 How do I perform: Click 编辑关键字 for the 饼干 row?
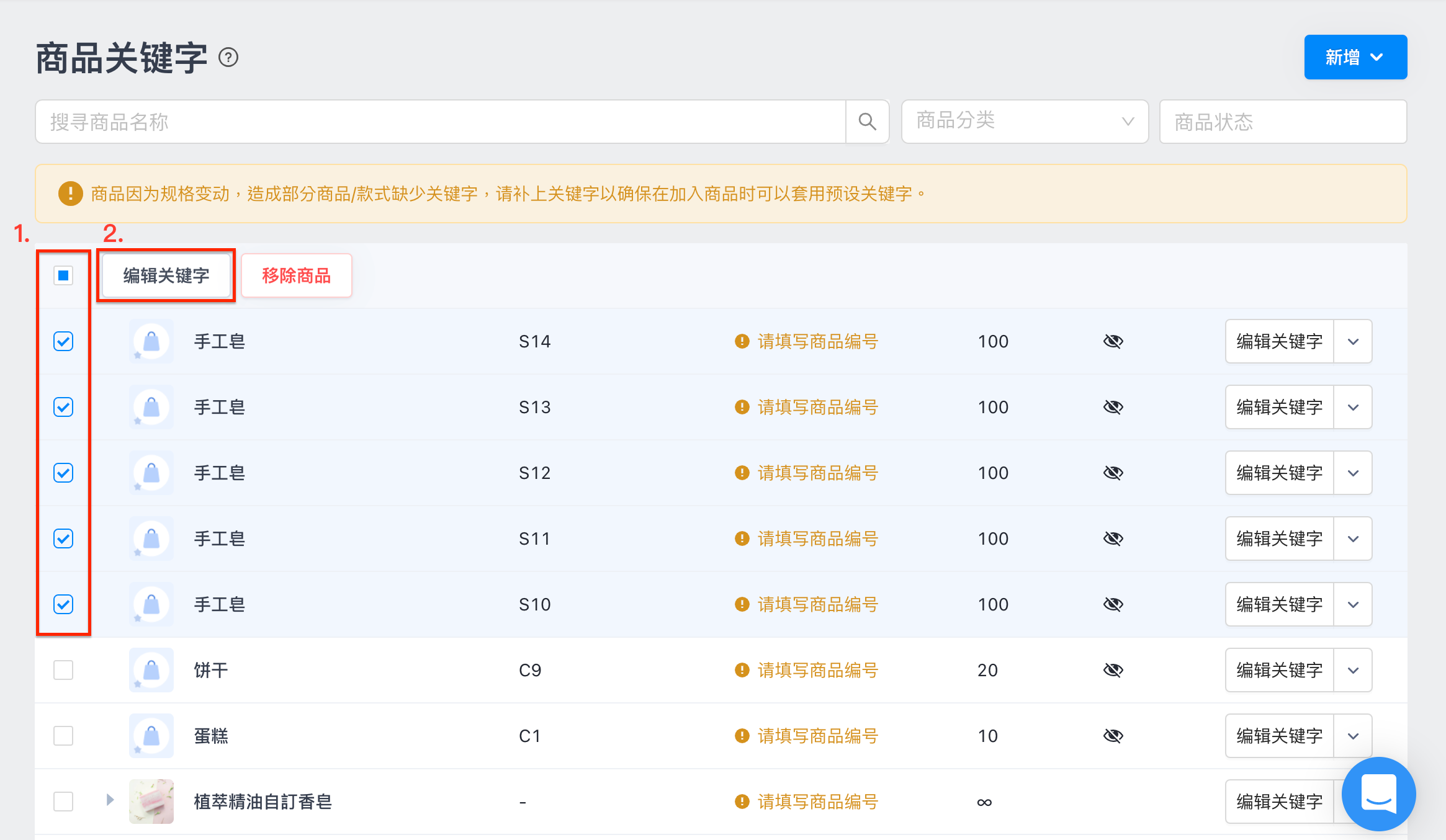[1280, 670]
